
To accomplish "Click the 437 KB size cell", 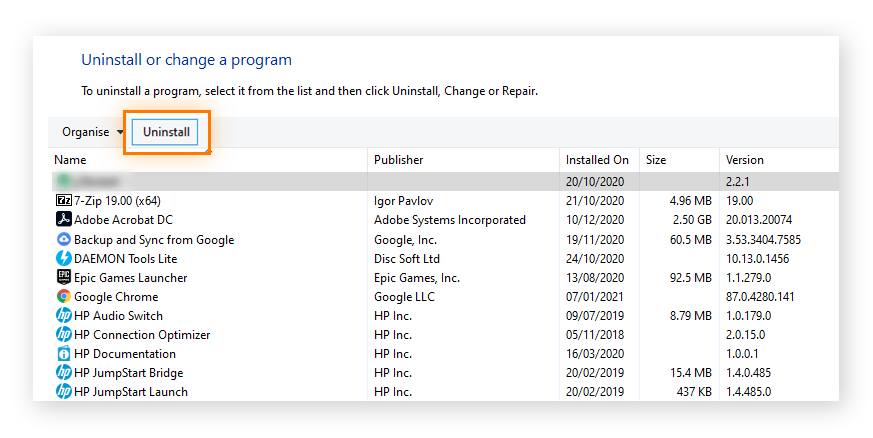I will (x=694, y=391).
